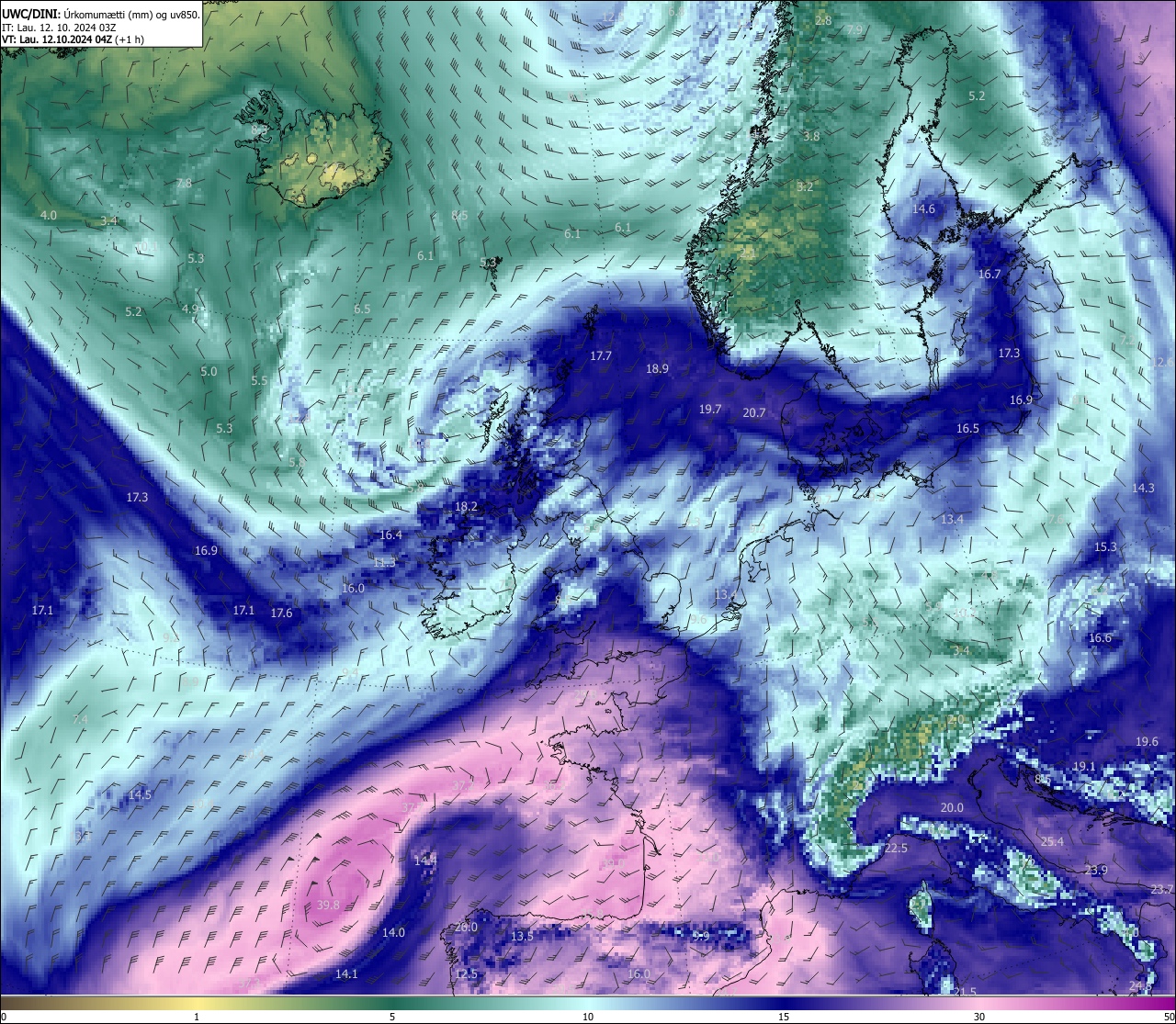Screen dimensions: 1176x1024
Task: Click the 16.4 value on the map
Action: click(x=390, y=535)
